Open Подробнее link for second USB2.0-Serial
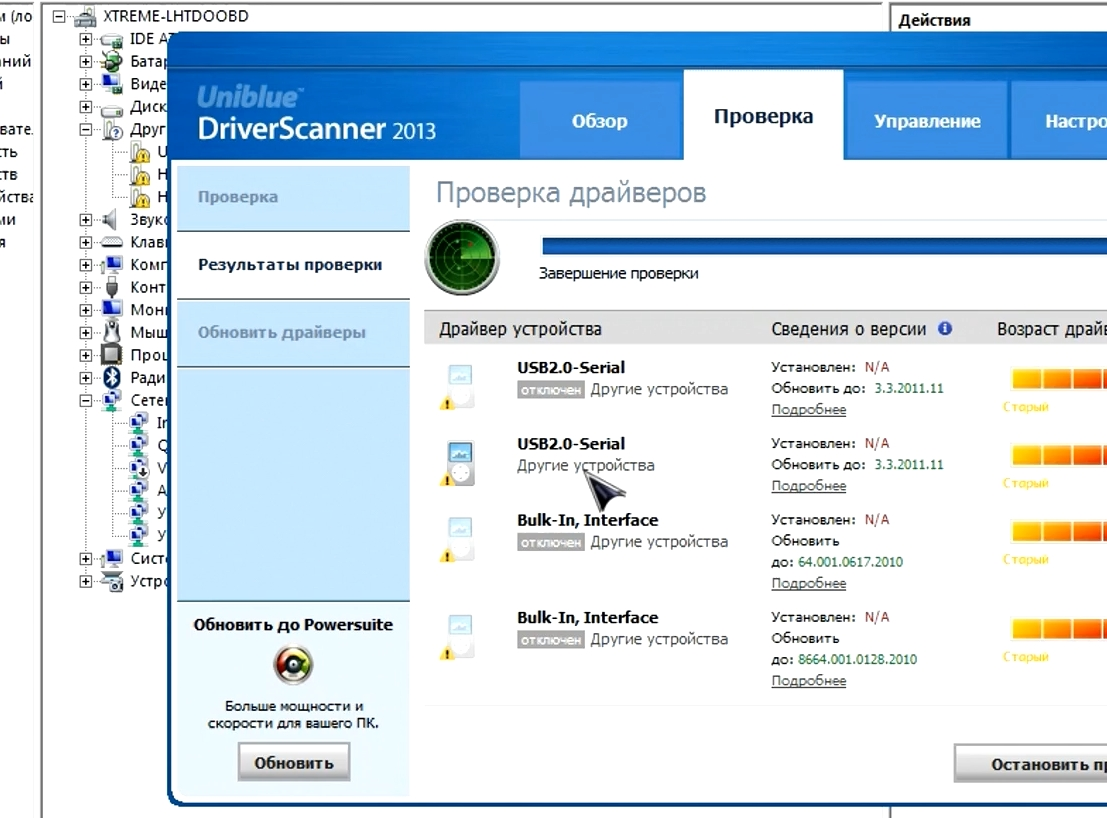Image resolution: width=1107 pixels, height=818 pixels. (x=808, y=486)
